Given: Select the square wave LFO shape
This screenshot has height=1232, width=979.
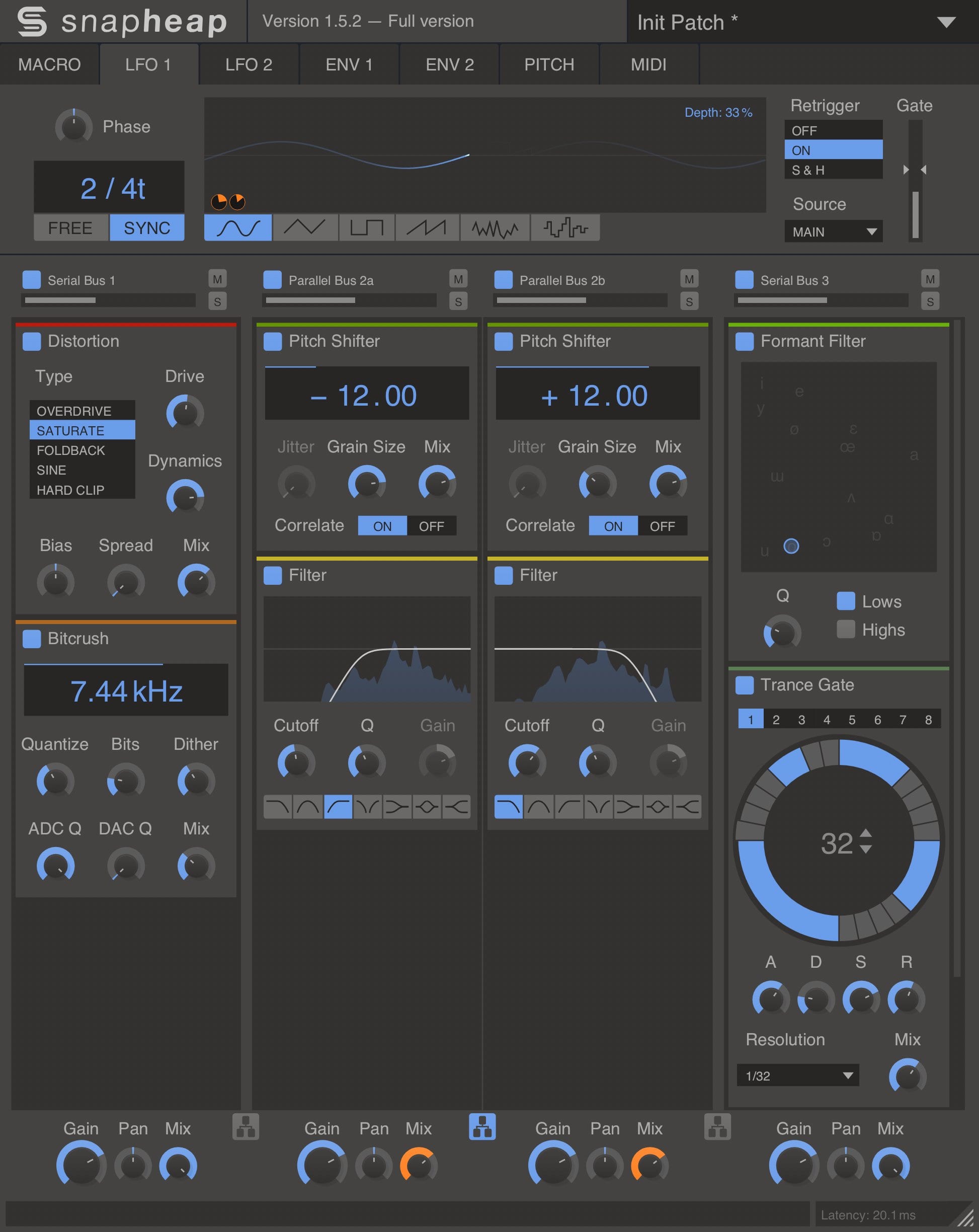Looking at the screenshot, I should pyautogui.click(x=367, y=227).
